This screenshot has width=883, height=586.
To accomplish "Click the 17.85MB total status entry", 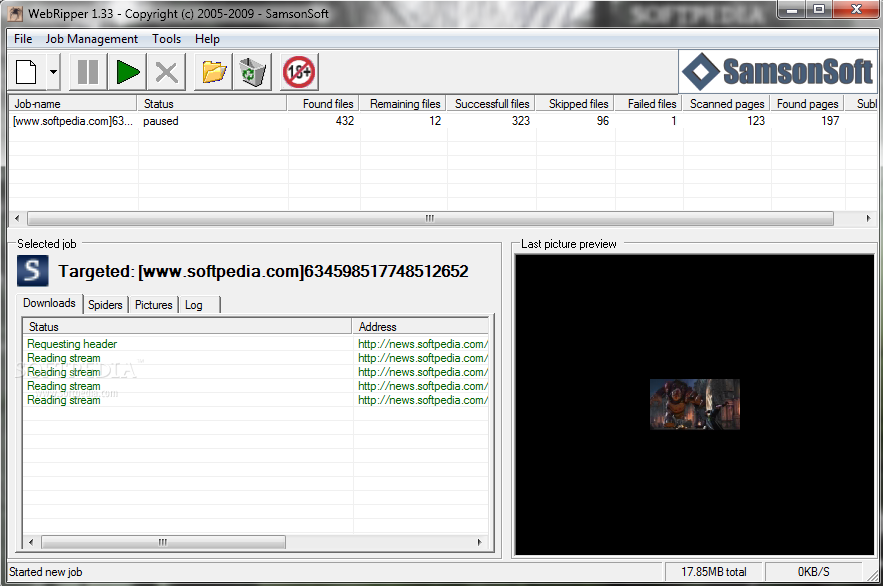I will (x=713, y=572).
